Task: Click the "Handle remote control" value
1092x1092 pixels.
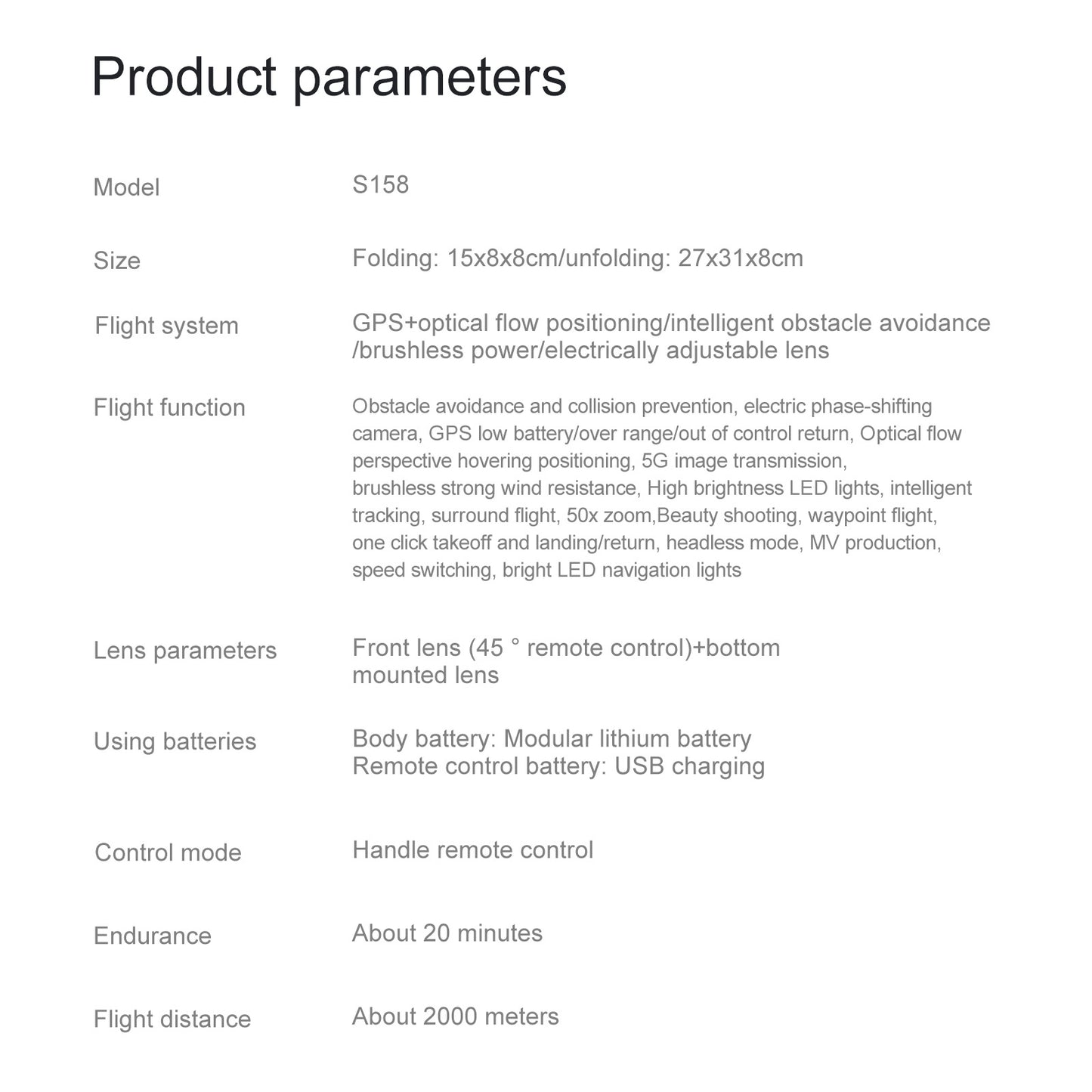Action: pos(472,850)
